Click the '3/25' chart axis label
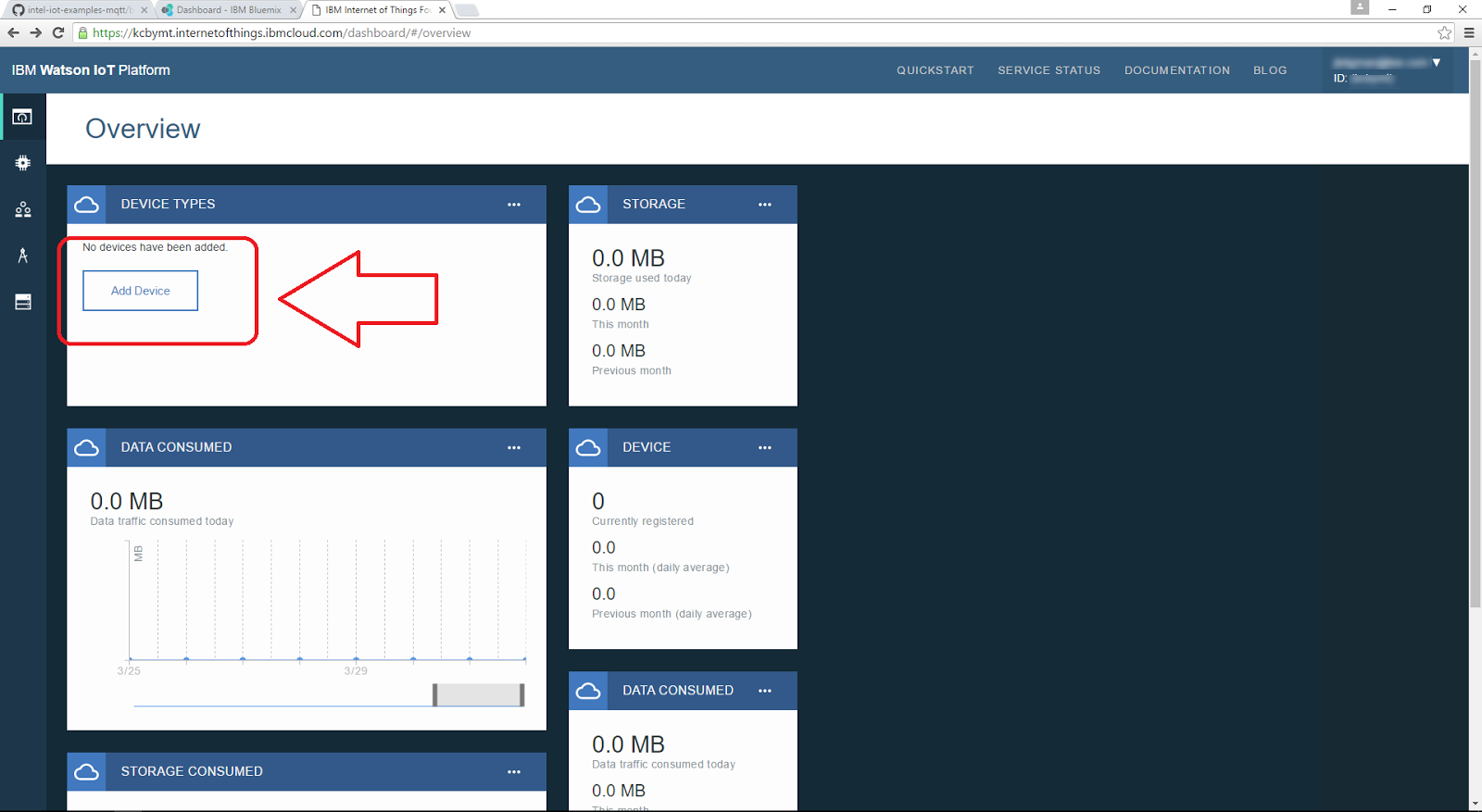 [x=129, y=670]
